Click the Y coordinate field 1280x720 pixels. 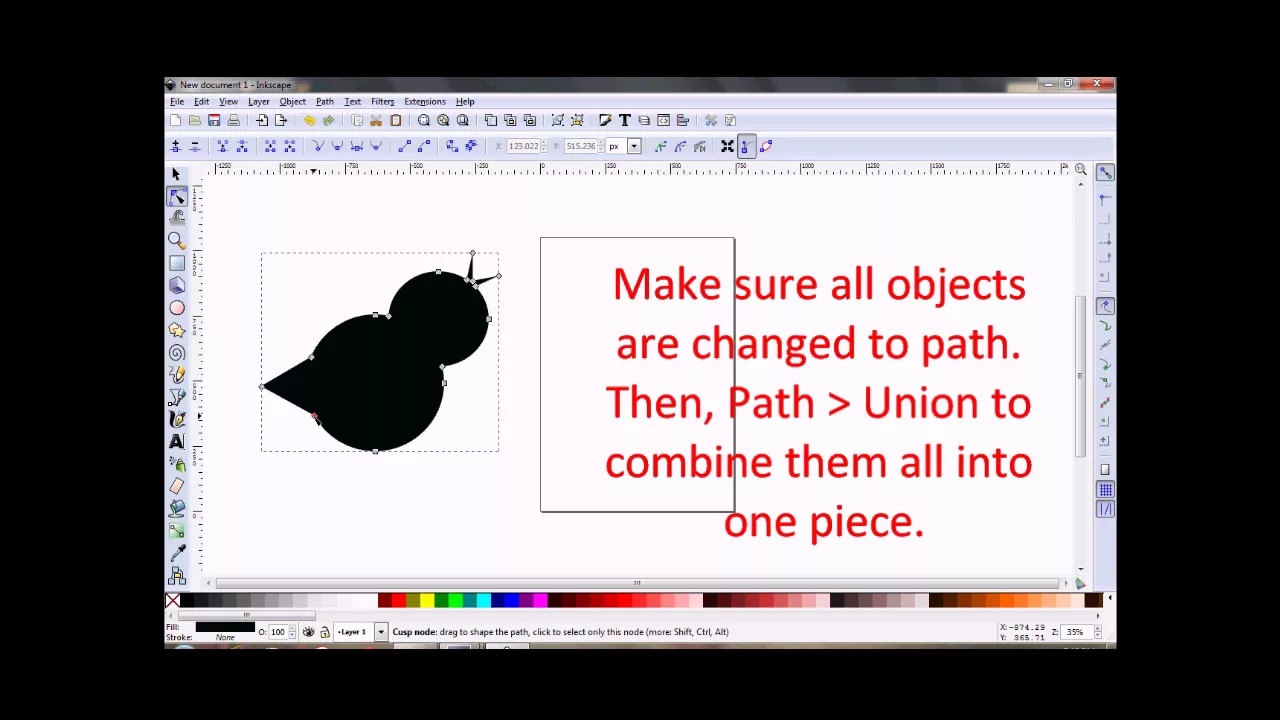coord(580,146)
